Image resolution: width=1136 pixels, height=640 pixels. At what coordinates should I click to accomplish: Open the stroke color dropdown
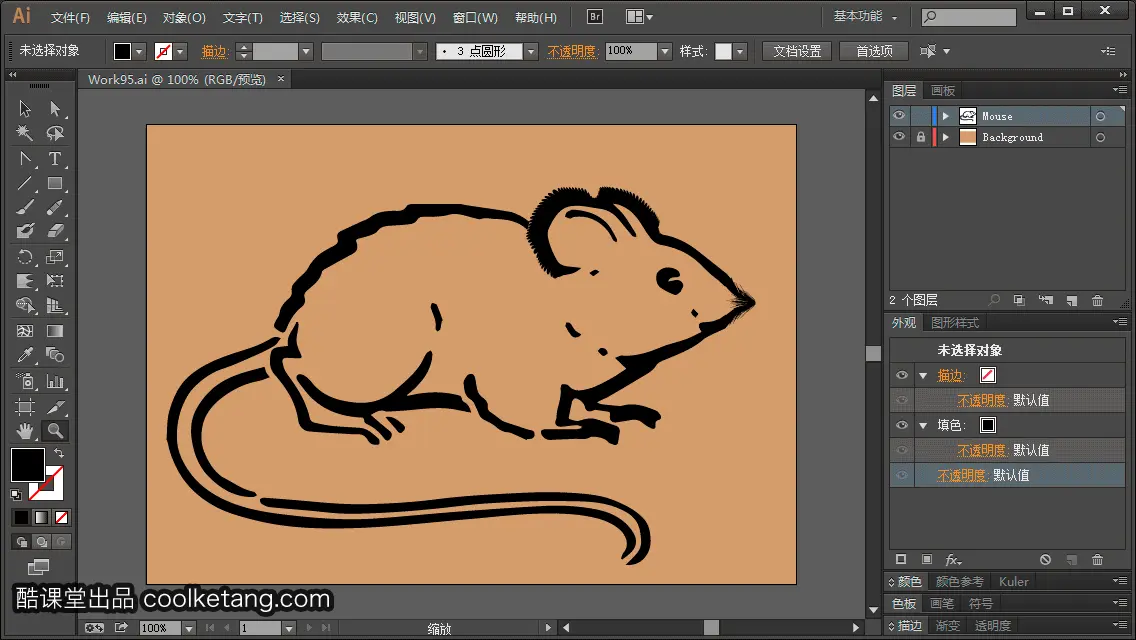click(180, 51)
